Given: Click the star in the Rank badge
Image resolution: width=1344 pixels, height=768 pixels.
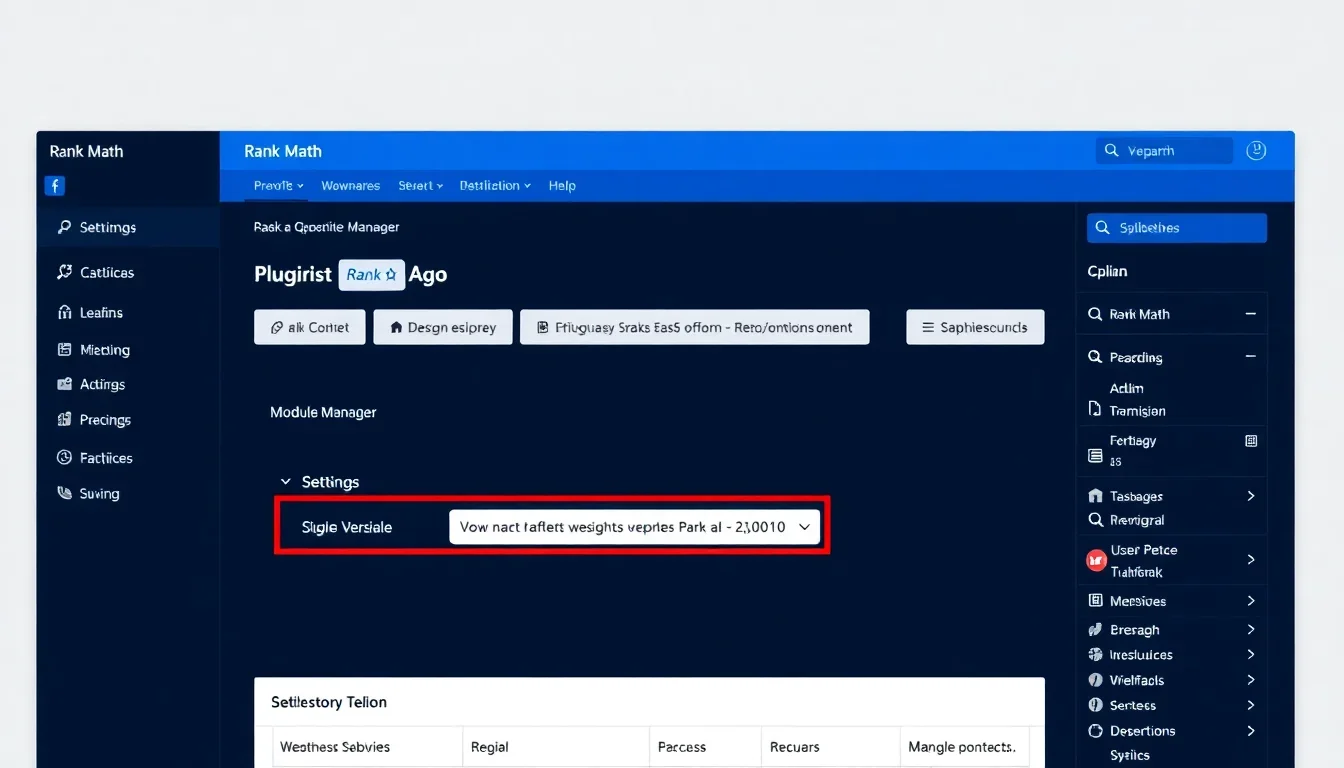Looking at the screenshot, I should (x=391, y=275).
